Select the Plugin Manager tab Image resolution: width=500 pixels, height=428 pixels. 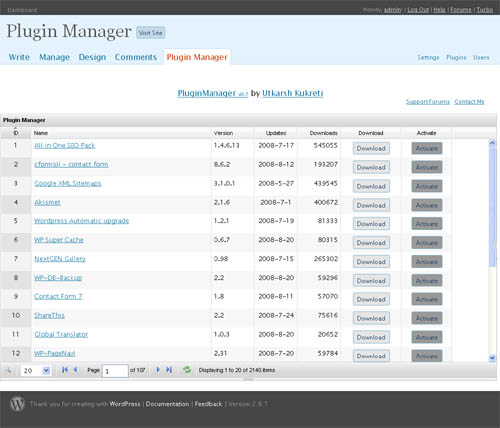(197, 57)
